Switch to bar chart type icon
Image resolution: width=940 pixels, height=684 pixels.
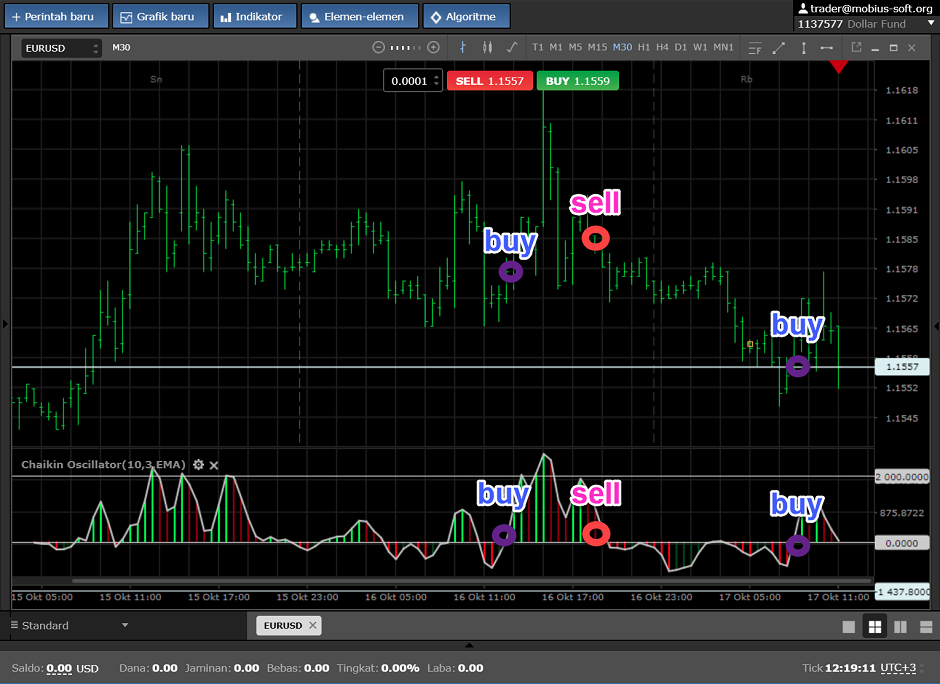(x=463, y=47)
